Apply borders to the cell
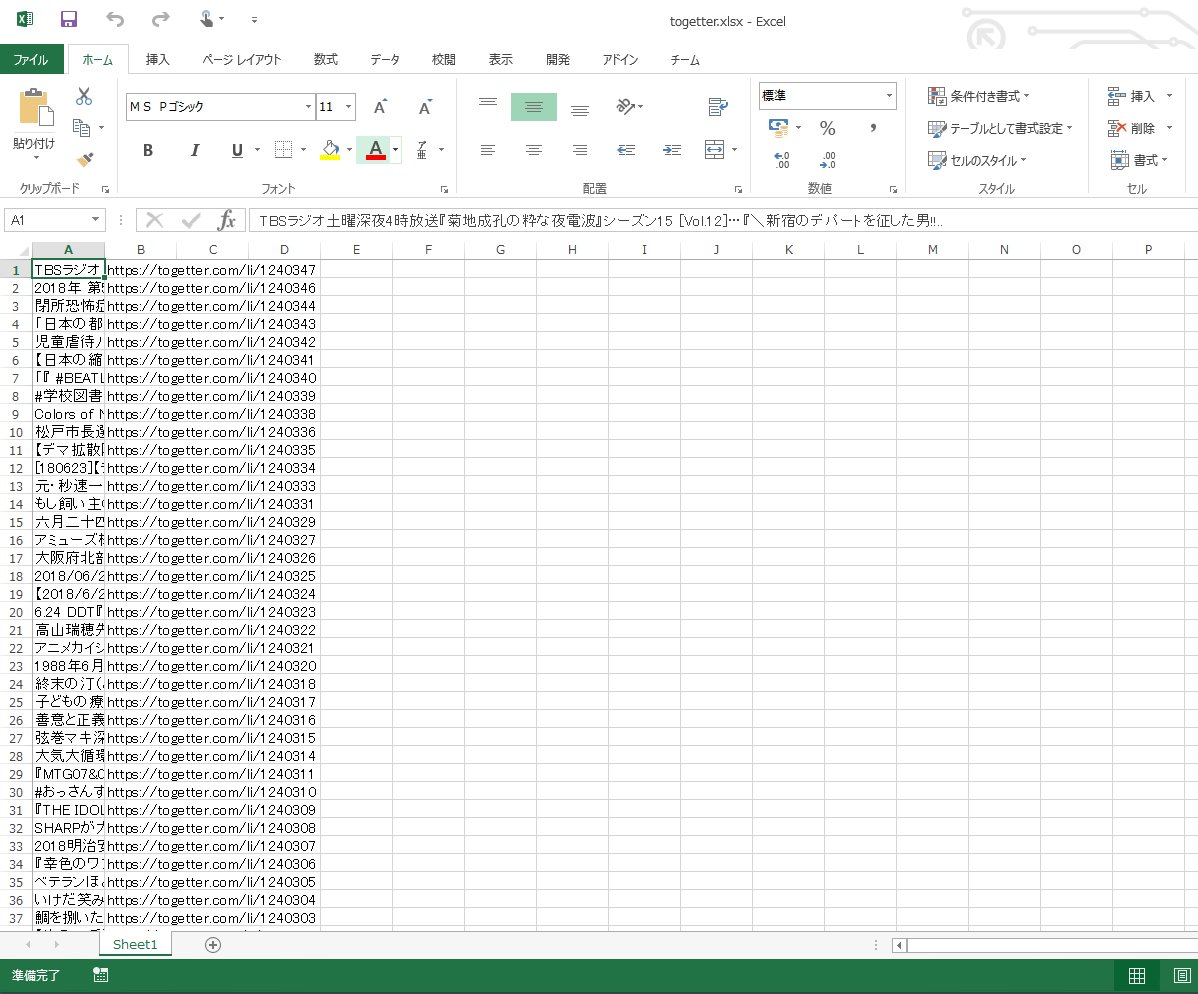This screenshot has height=994, width=1198. (x=283, y=150)
